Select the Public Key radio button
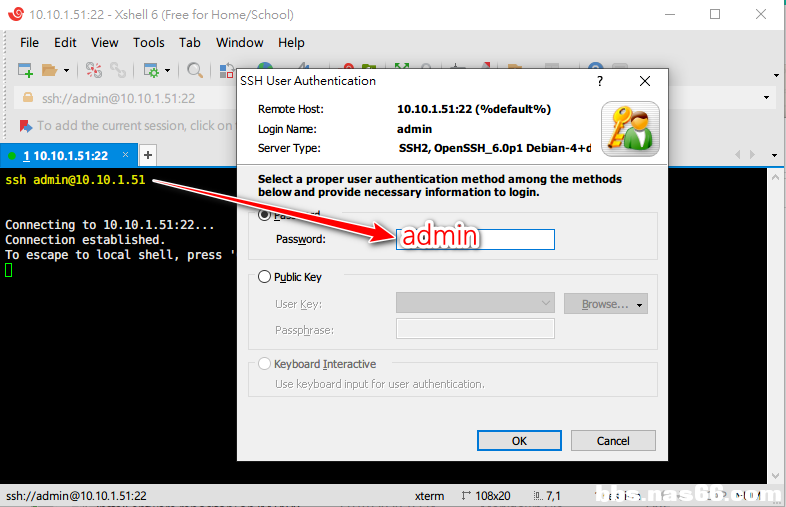Image resolution: width=786 pixels, height=507 pixels. click(264, 277)
